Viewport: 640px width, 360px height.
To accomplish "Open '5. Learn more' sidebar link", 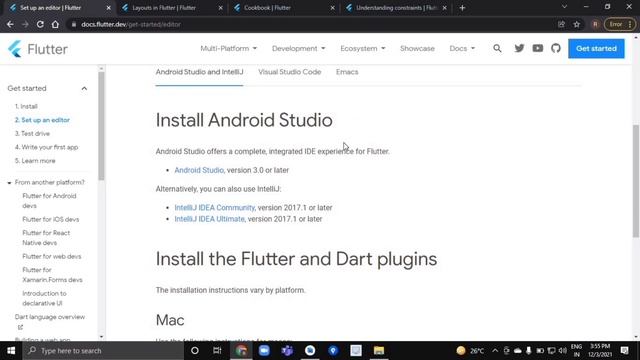I will (35, 161).
